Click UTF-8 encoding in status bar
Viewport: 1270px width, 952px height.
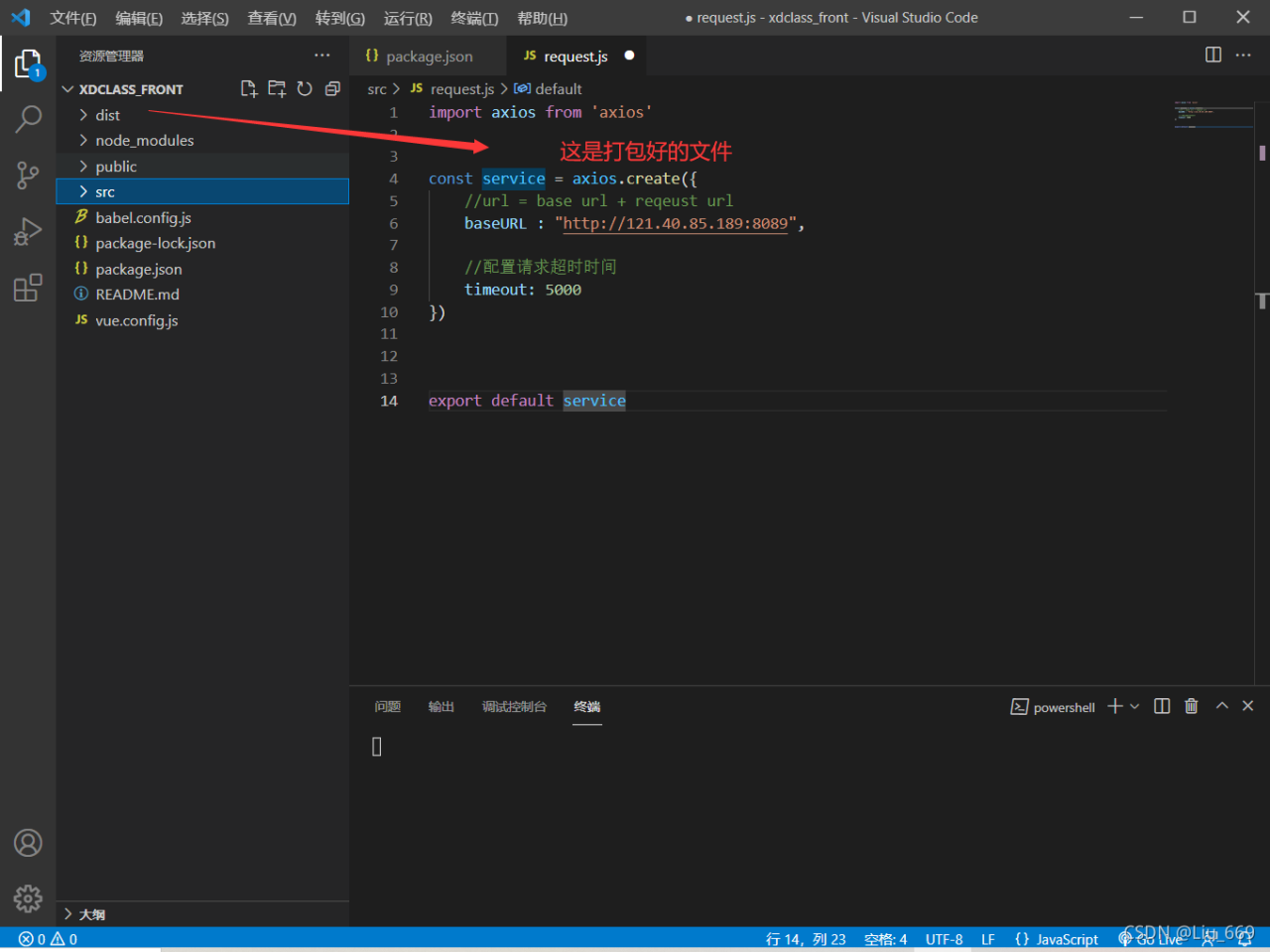[x=944, y=939]
